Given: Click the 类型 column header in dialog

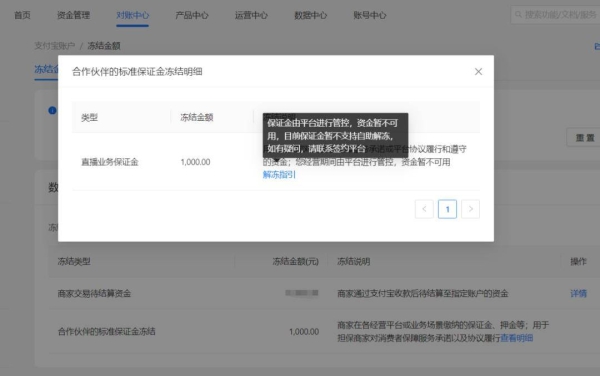Looking at the screenshot, I should [x=90, y=117].
